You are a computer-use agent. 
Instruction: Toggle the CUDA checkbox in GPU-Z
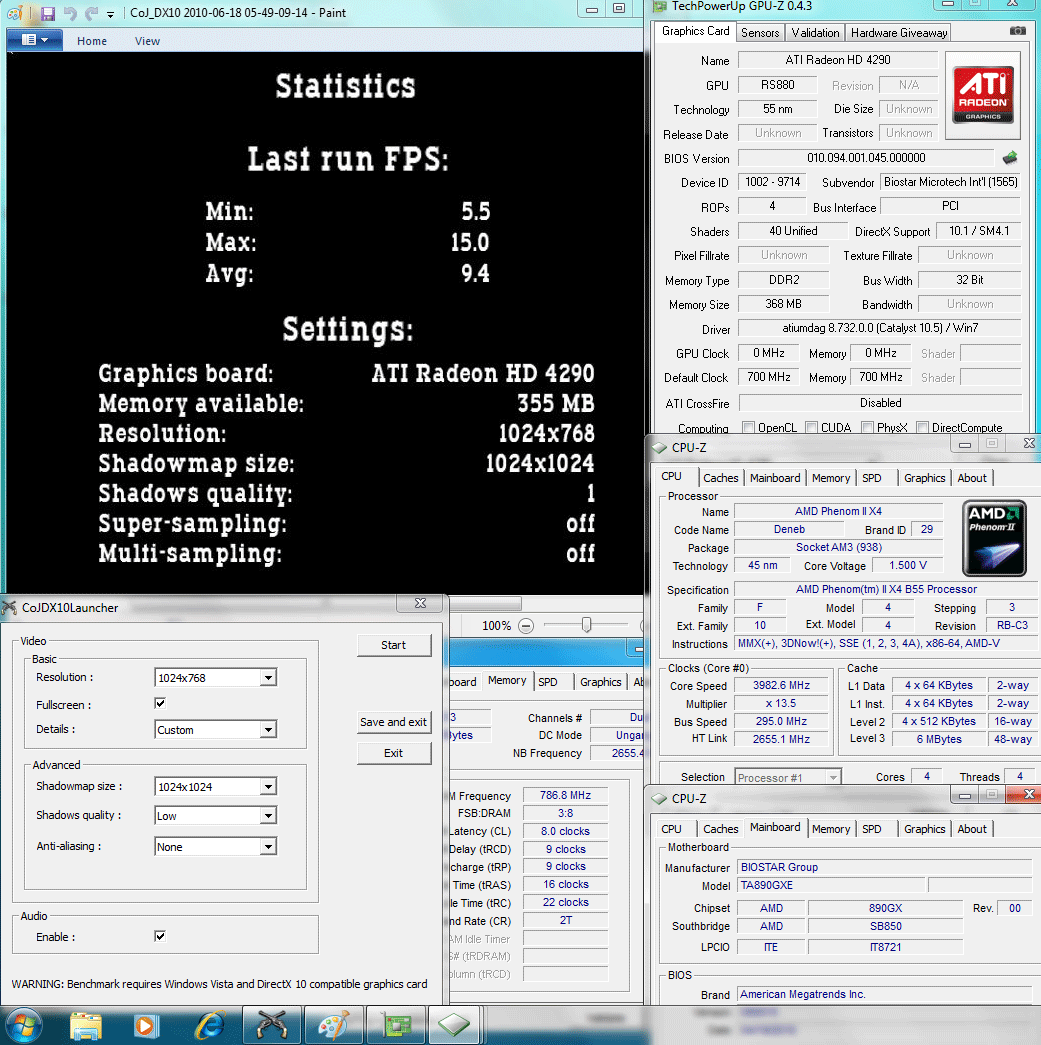click(x=811, y=427)
